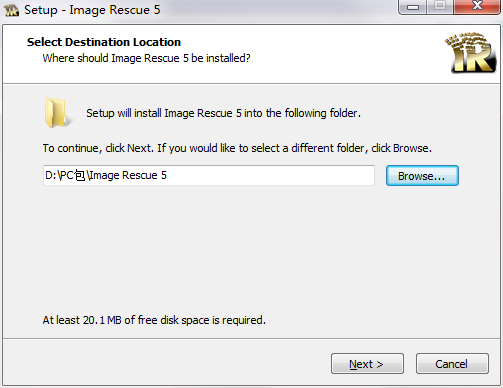Click the 'Setup - Image Rescue 5' title text

(x=92, y=10)
